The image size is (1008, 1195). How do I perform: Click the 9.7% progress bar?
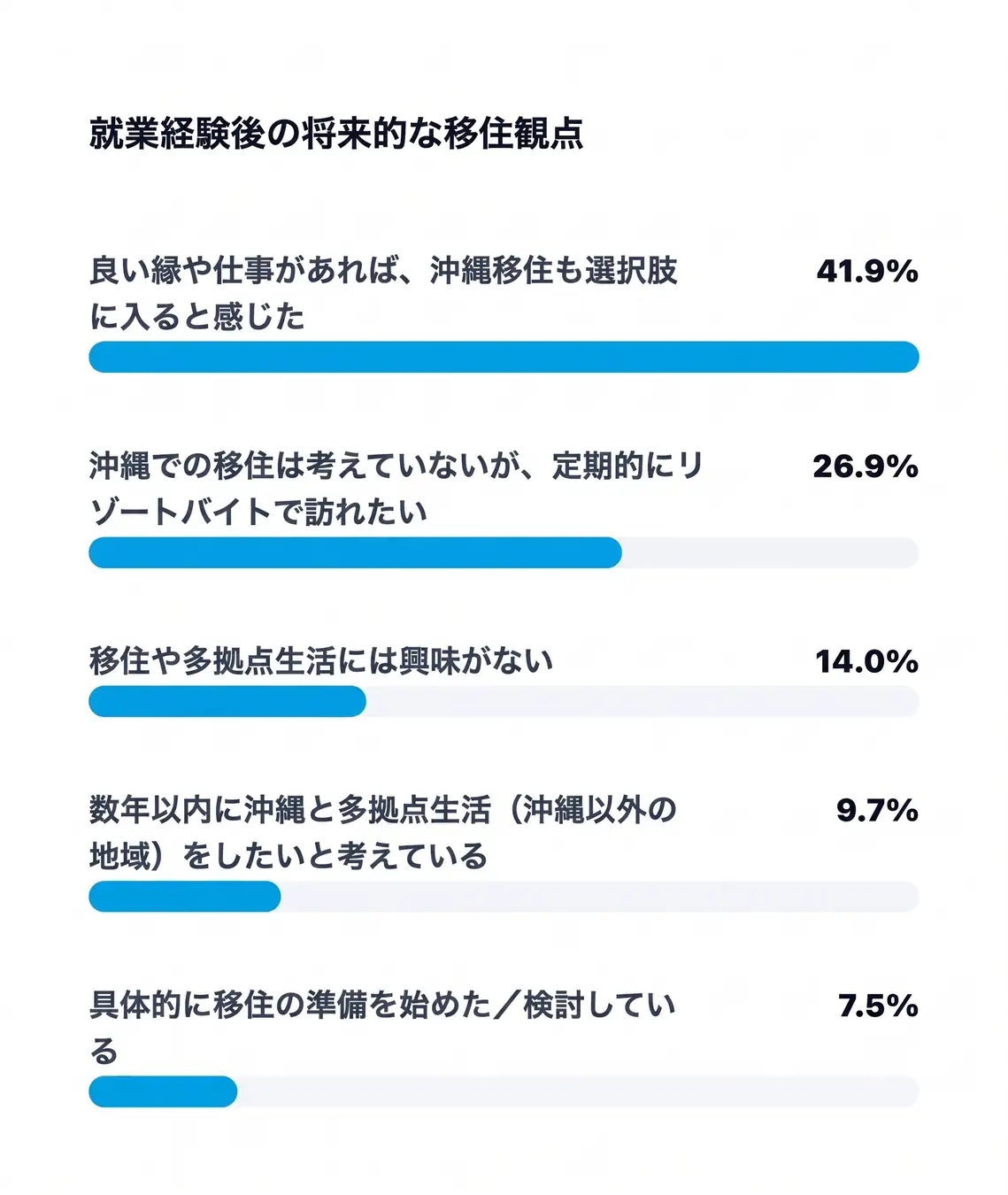tap(504, 897)
